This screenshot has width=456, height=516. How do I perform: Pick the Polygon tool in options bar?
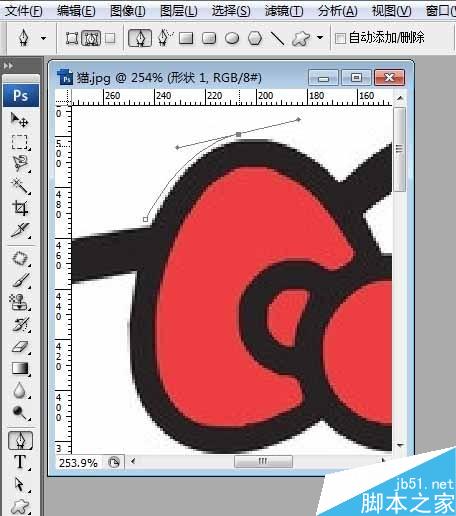click(x=255, y=38)
